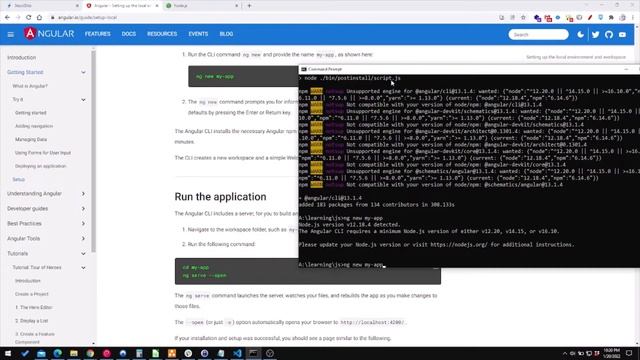Open Deploying an application page
The image size is (640, 360).
(40, 166)
